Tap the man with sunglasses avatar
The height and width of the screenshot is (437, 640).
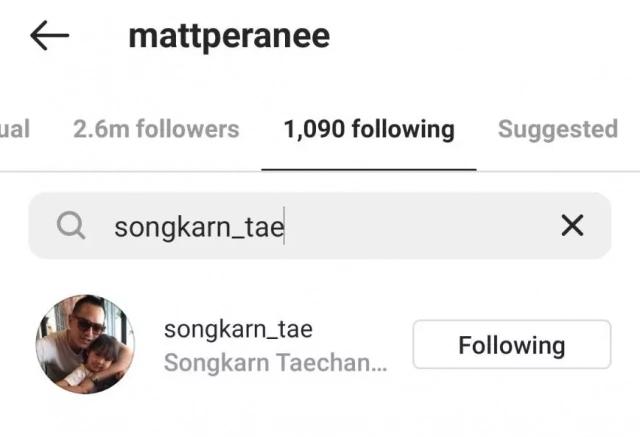[85, 344]
